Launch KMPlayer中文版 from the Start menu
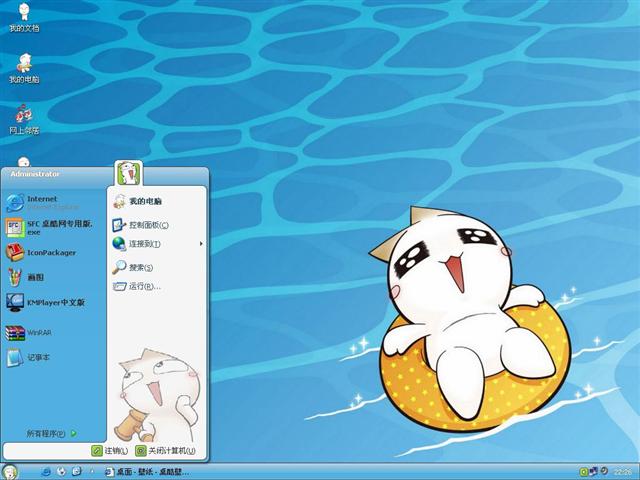The width and height of the screenshot is (640, 480). point(55,302)
